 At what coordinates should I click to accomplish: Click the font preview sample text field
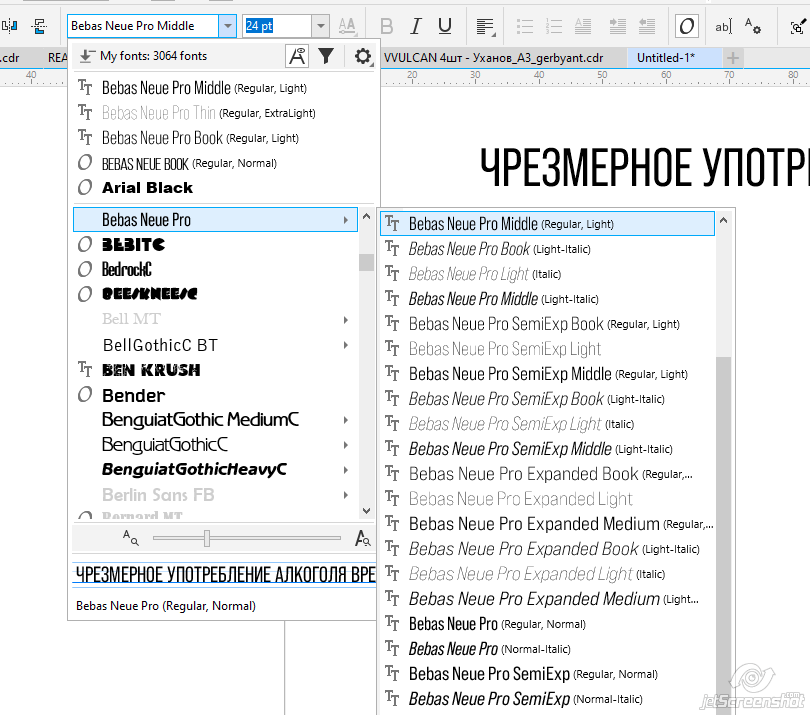(x=224, y=574)
